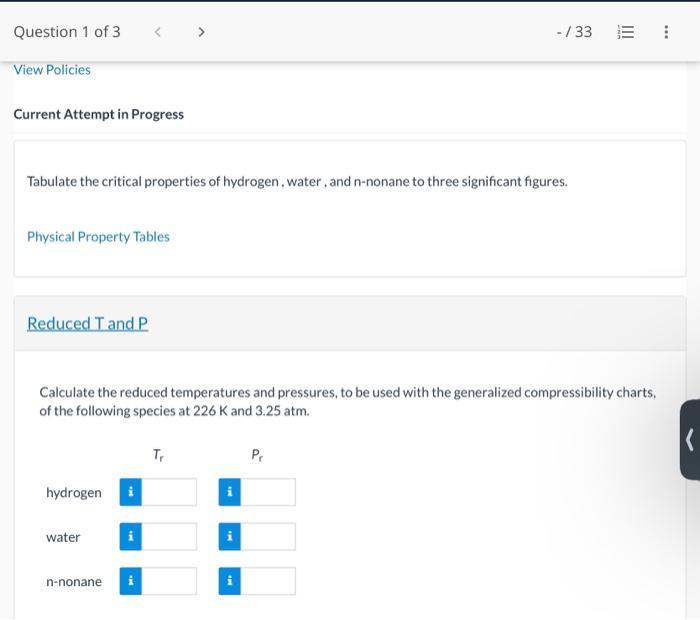Open the Reduced T and P section link
This screenshot has height=620, width=700.
(88, 324)
